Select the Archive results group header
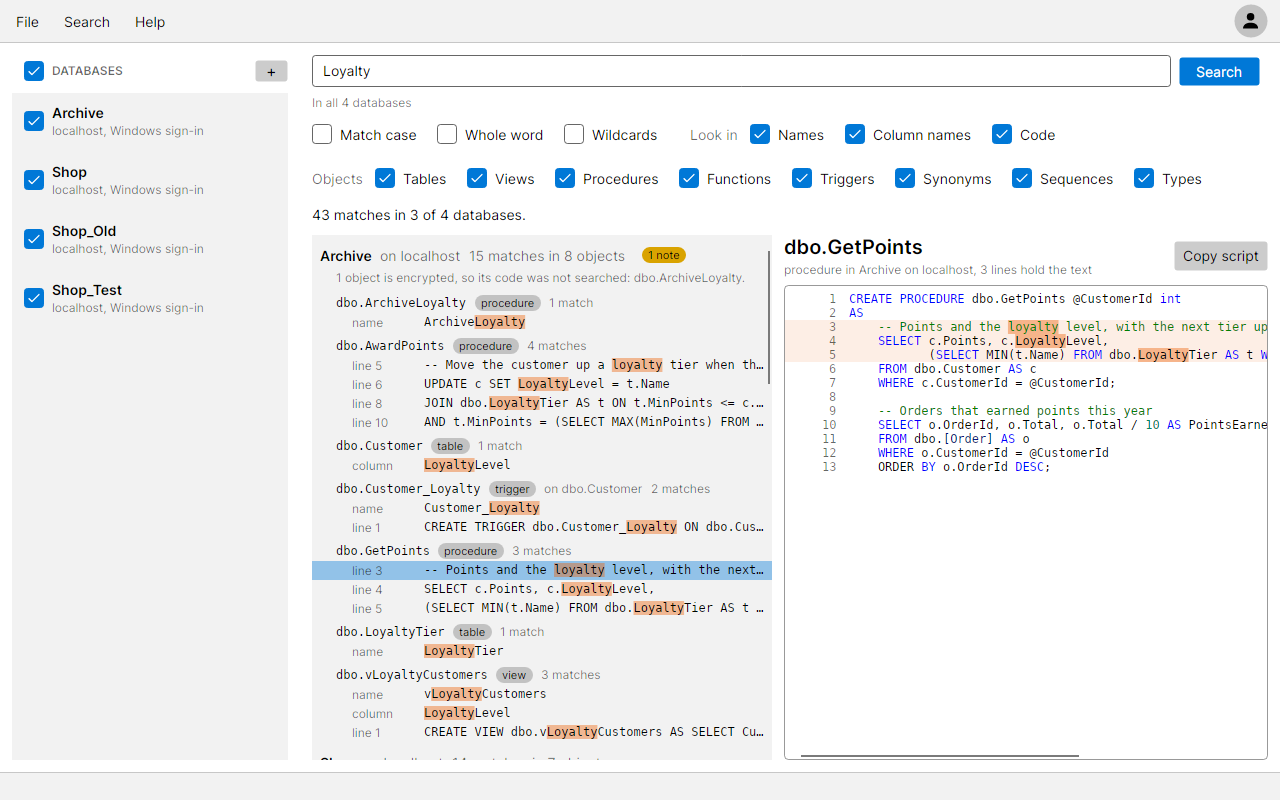Image resolution: width=1280 pixels, height=800 pixels. pos(542,256)
